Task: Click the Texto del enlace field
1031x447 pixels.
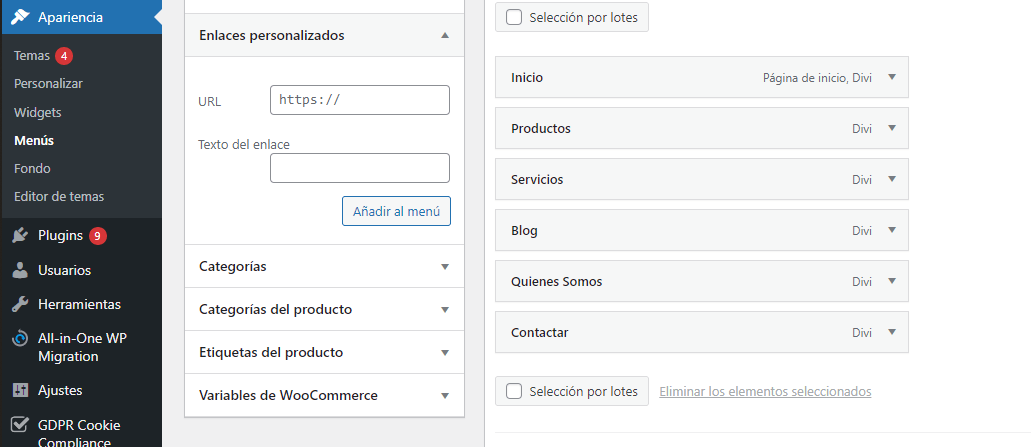Action: (x=360, y=168)
